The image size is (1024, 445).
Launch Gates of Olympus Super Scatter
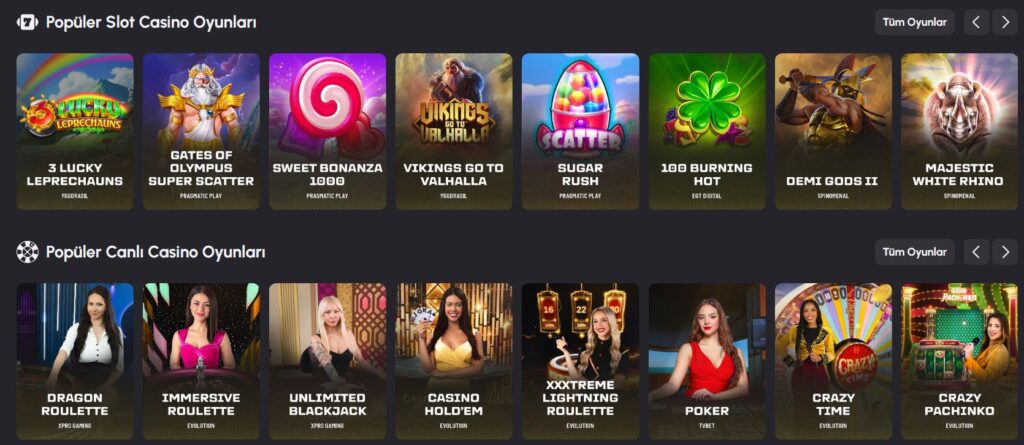pyautogui.click(x=201, y=131)
